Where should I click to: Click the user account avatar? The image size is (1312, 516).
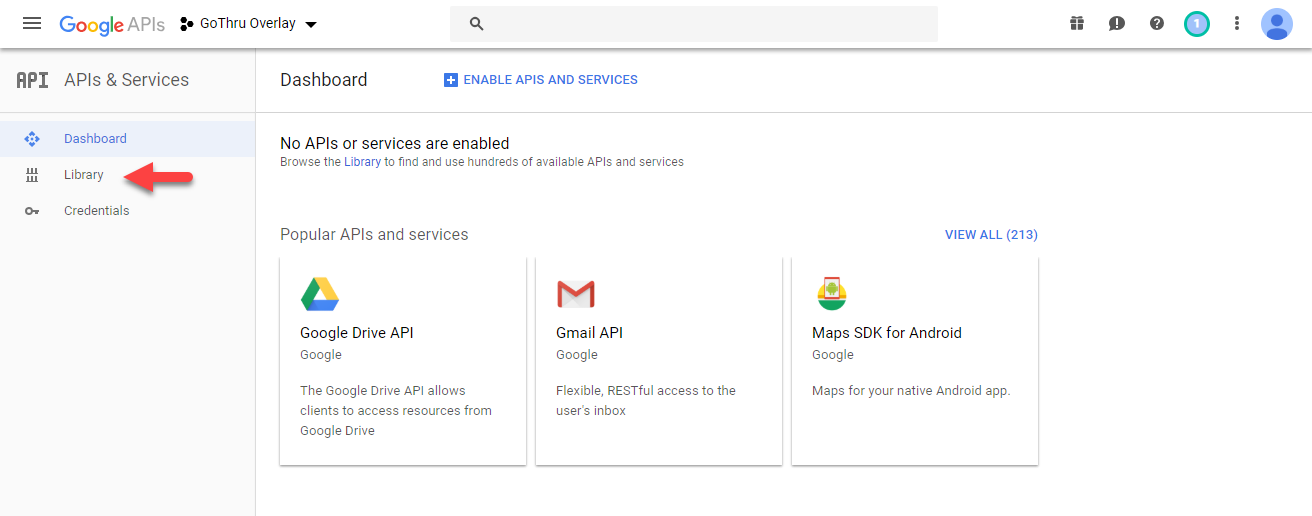coord(1277,23)
